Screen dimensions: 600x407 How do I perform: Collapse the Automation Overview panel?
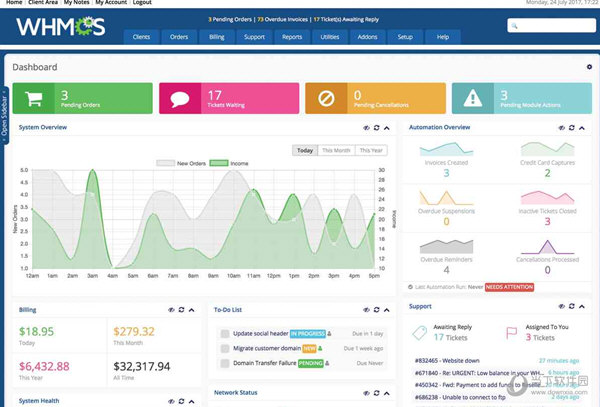pyautogui.click(x=583, y=128)
